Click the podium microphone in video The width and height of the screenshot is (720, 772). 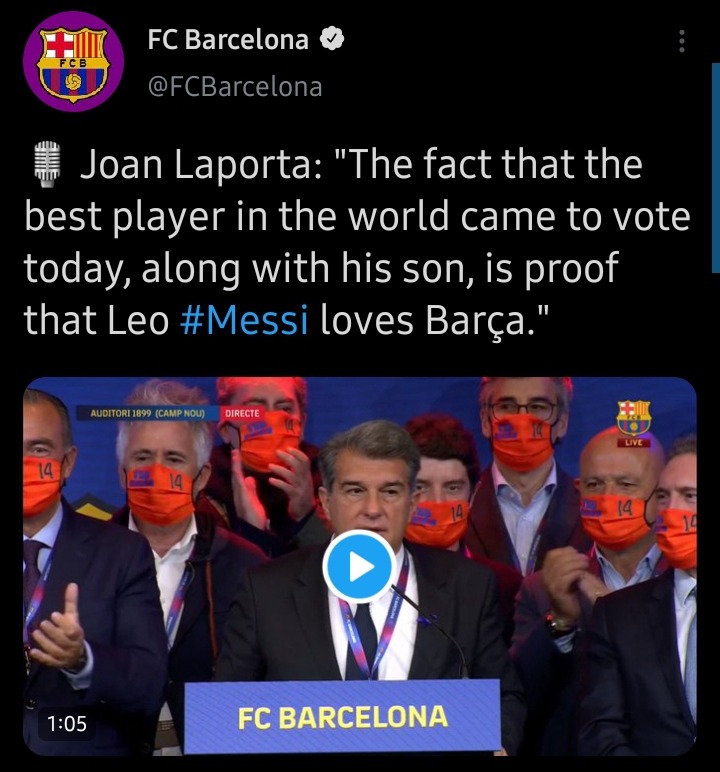[x=428, y=630]
